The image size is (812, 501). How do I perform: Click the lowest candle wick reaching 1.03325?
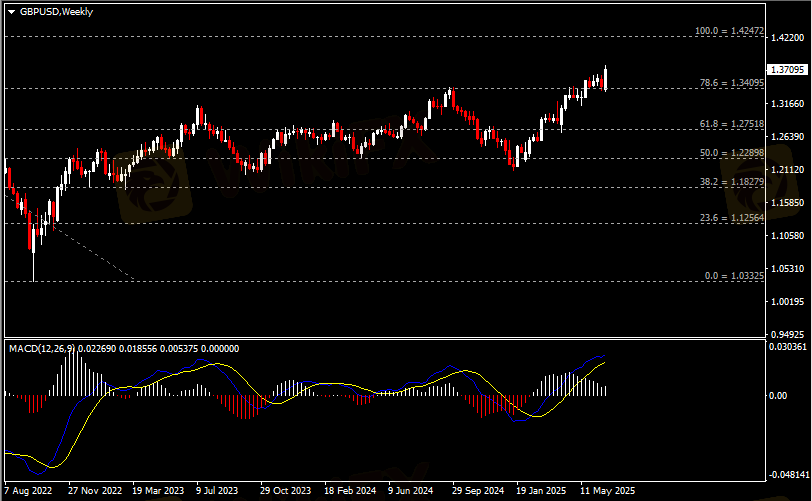[x=34, y=267]
